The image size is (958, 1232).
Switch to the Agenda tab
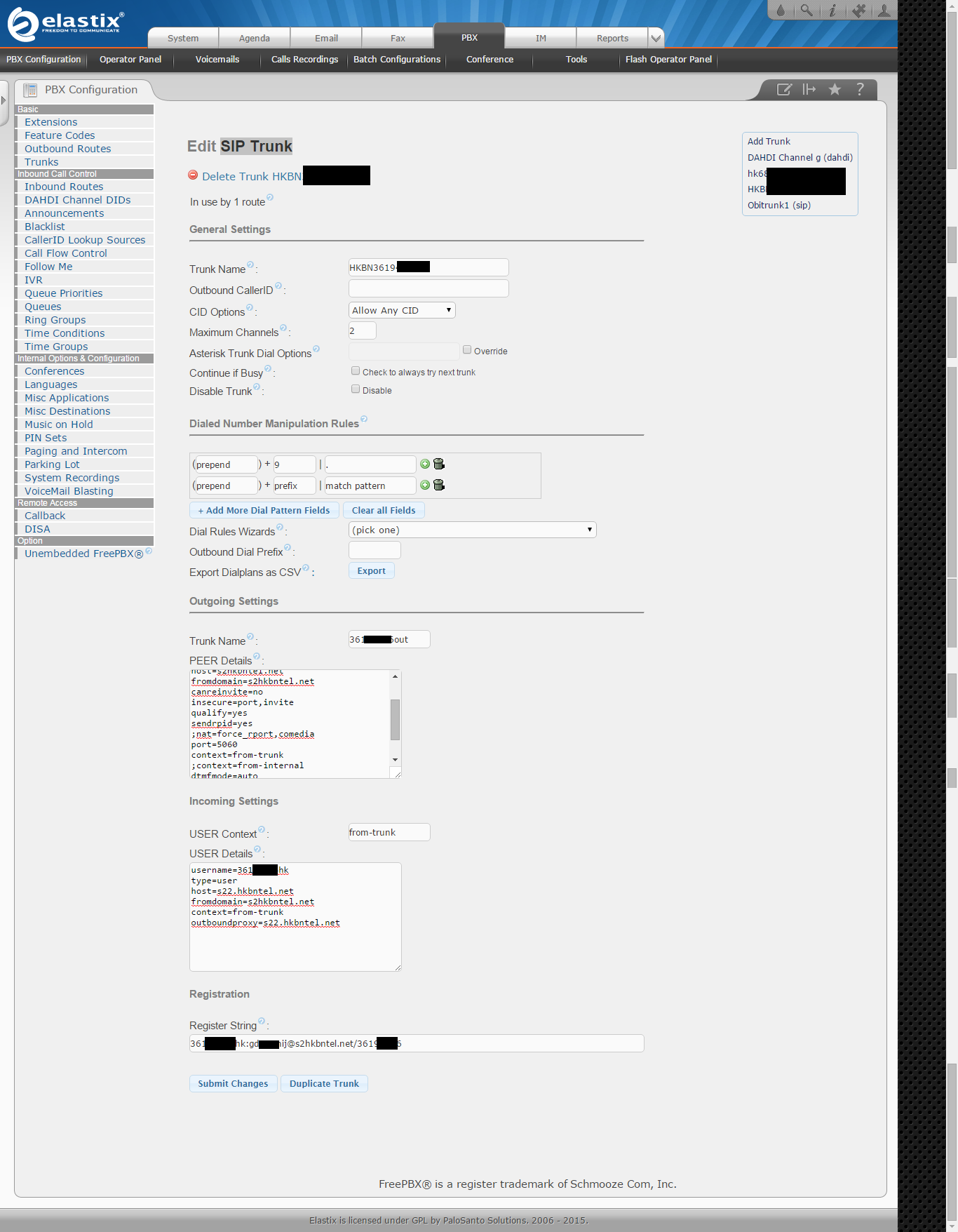point(255,38)
